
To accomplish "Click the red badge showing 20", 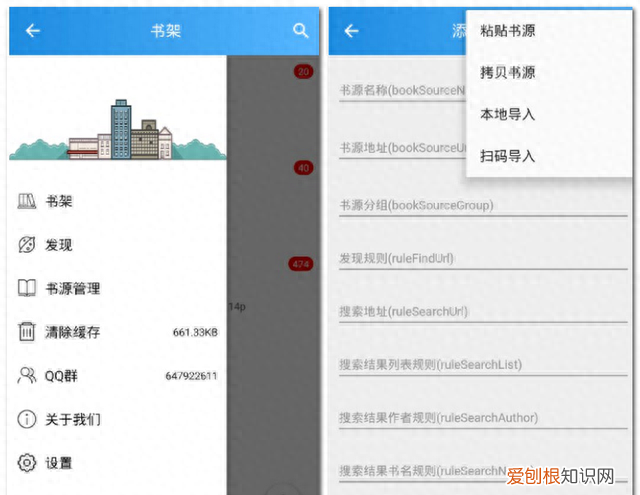I will tap(303, 72).
